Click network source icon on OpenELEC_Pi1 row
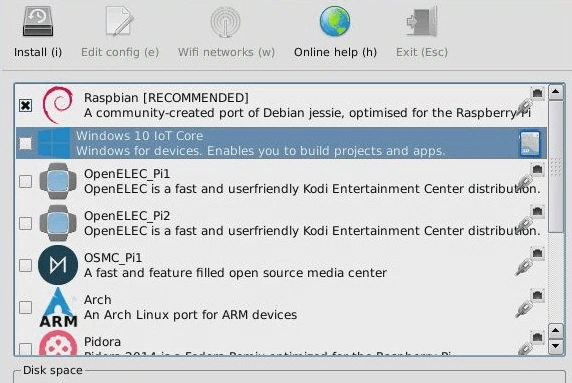The width and height of the screenshot is (572, 383). (x=531, y=177)
